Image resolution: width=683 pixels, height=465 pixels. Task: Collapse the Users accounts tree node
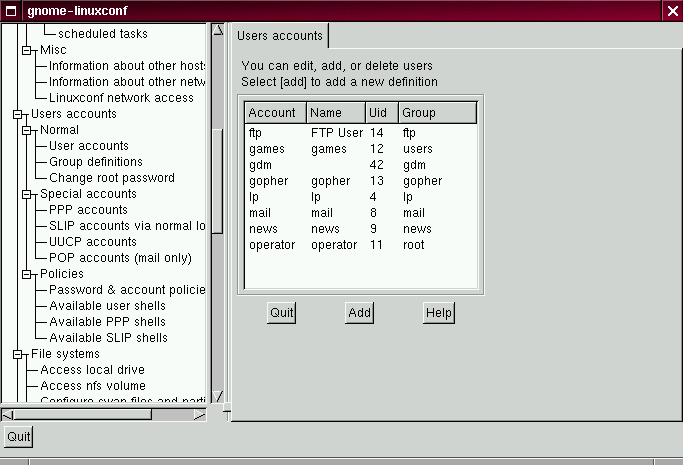(17, 114)
